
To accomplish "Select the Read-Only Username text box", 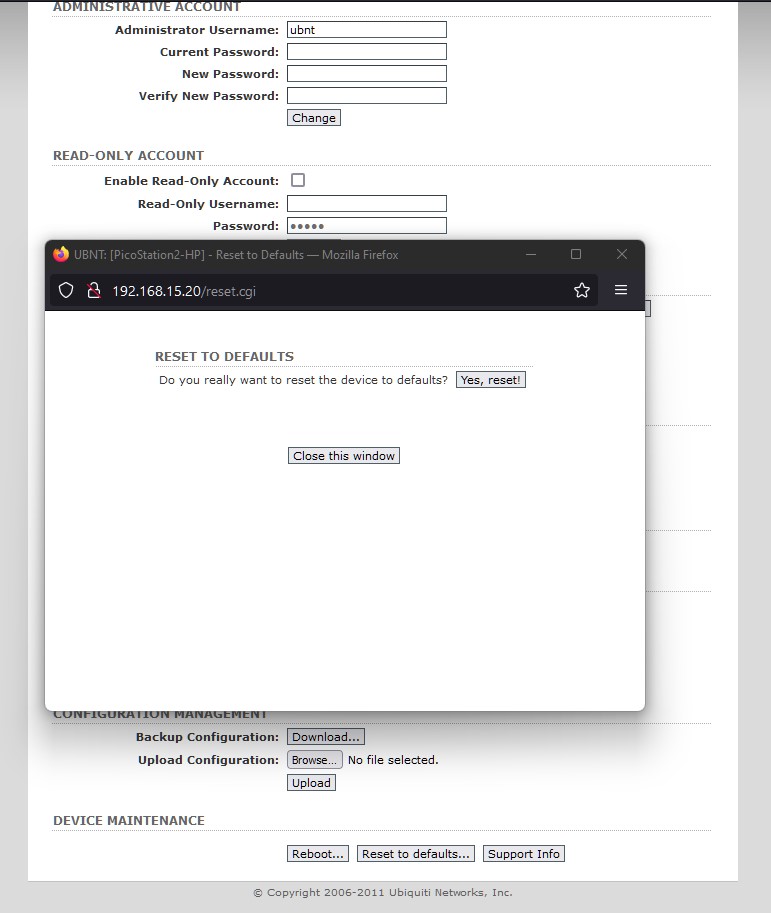I will click(366, 204).
